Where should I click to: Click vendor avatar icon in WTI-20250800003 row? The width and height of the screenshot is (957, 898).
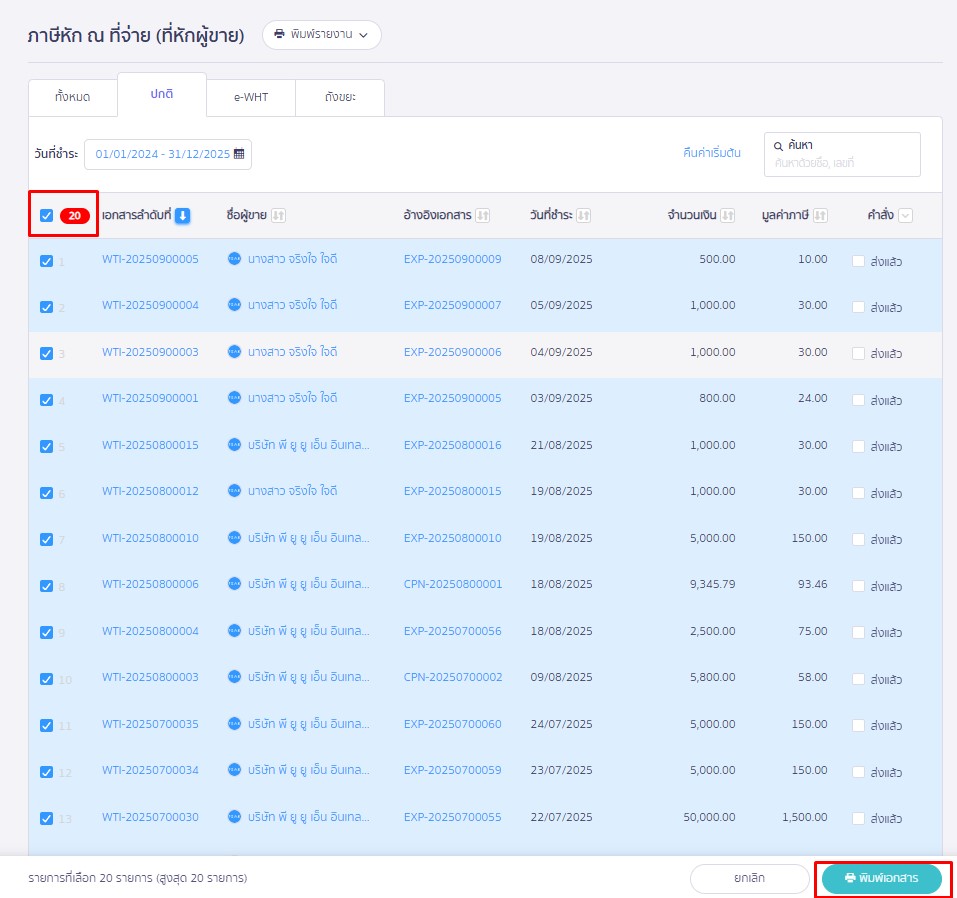pyautogui.click(x=234, y=677)
